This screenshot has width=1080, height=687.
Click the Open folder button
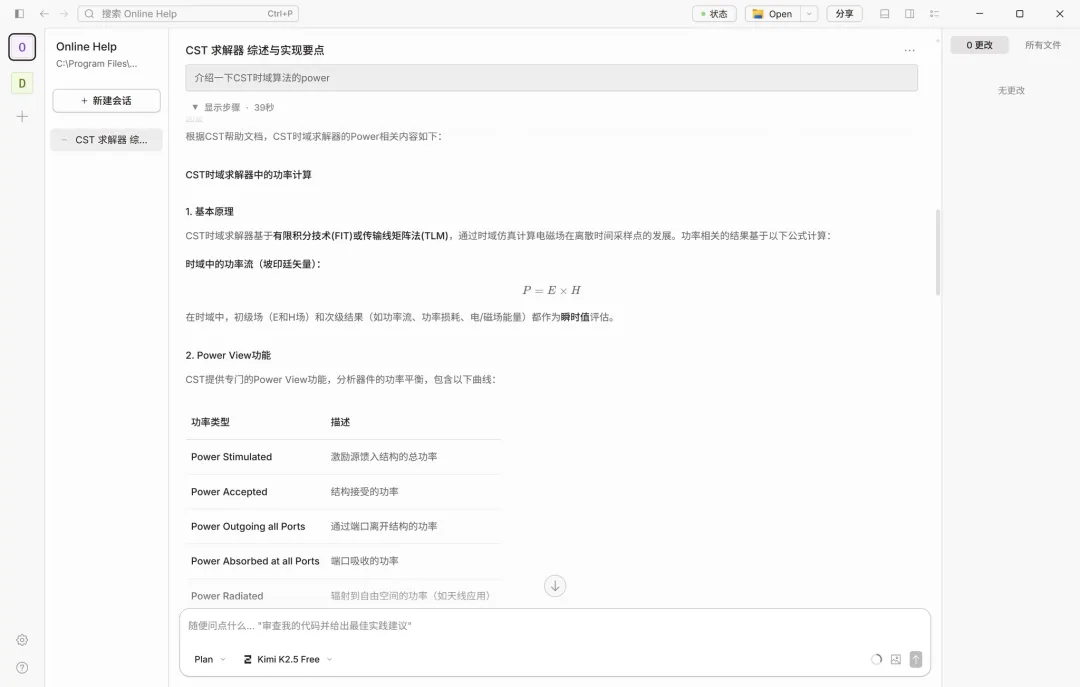coord(773,14)
